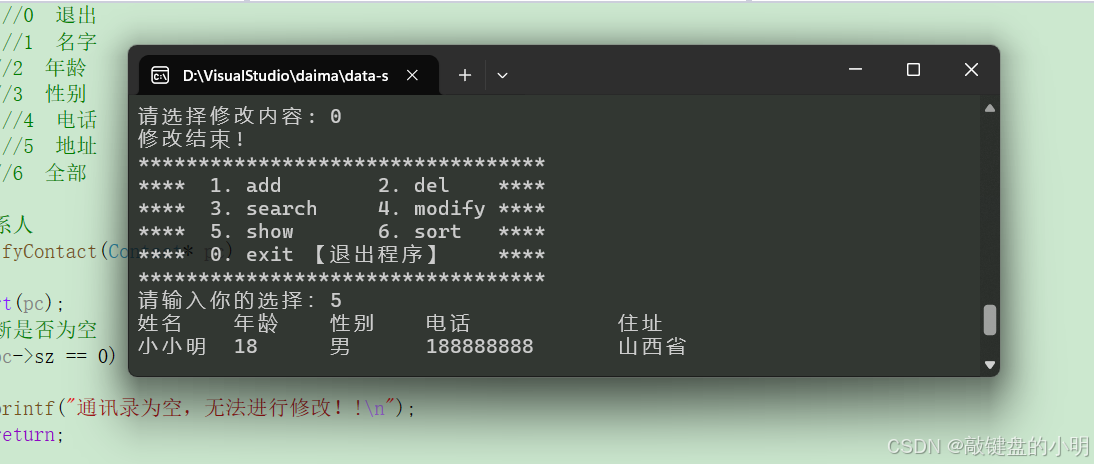Click the '//0 退出' comment in the editor

48,15
